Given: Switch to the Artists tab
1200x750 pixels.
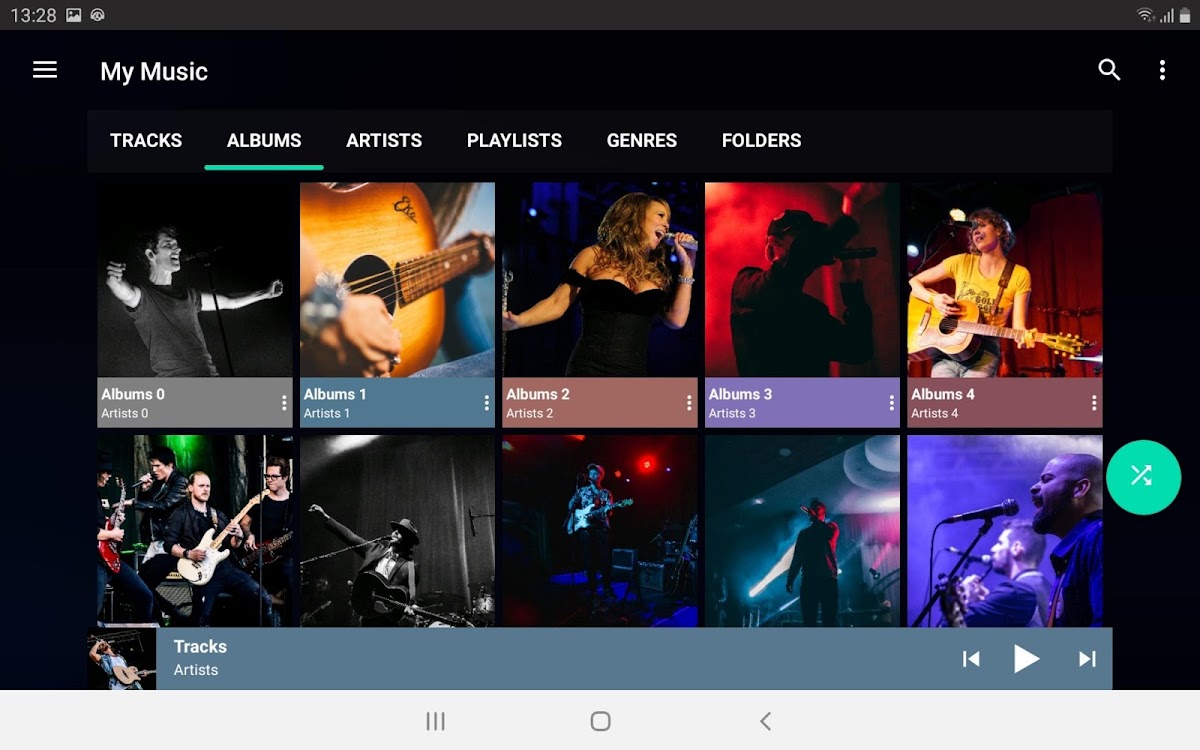Looking at the screenshot, I should (x=384, y=141).
